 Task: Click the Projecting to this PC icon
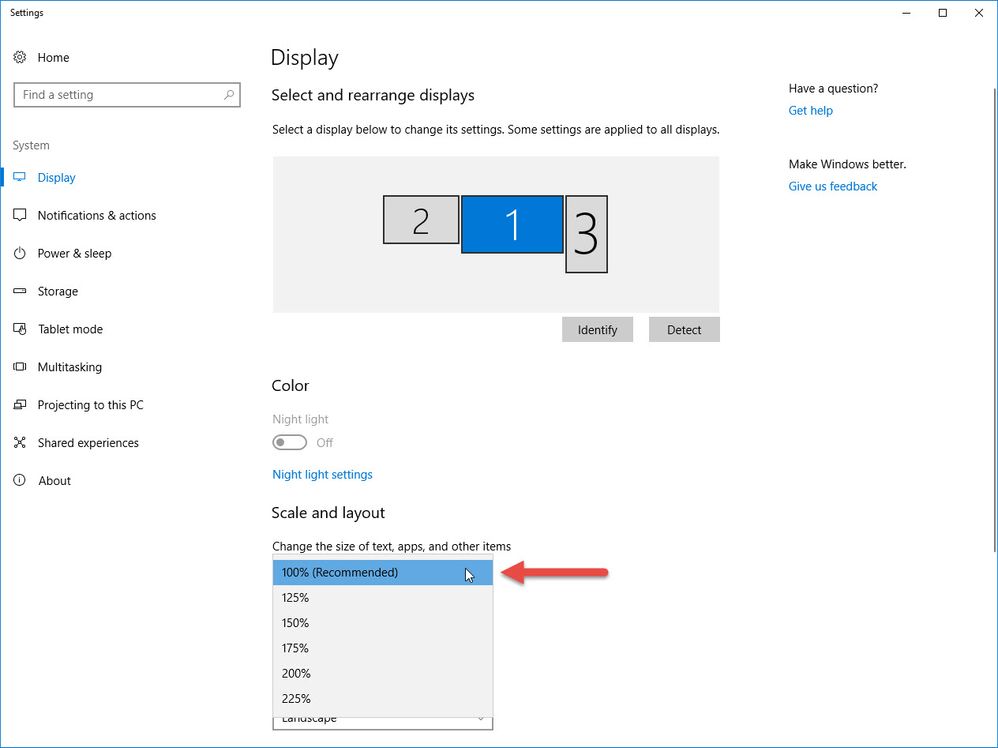pos(20,405)
